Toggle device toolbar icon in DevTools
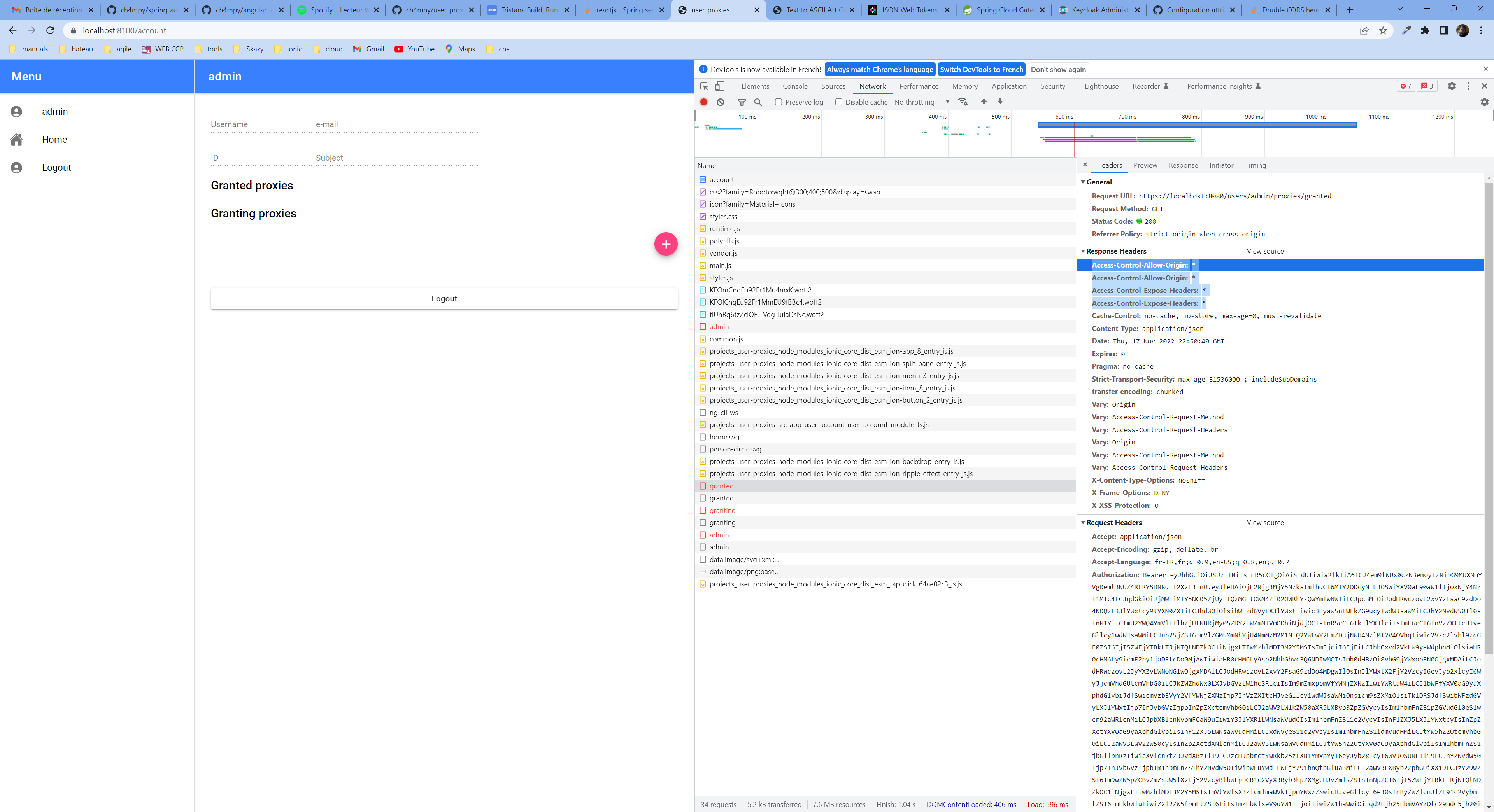 coord(720,86)
